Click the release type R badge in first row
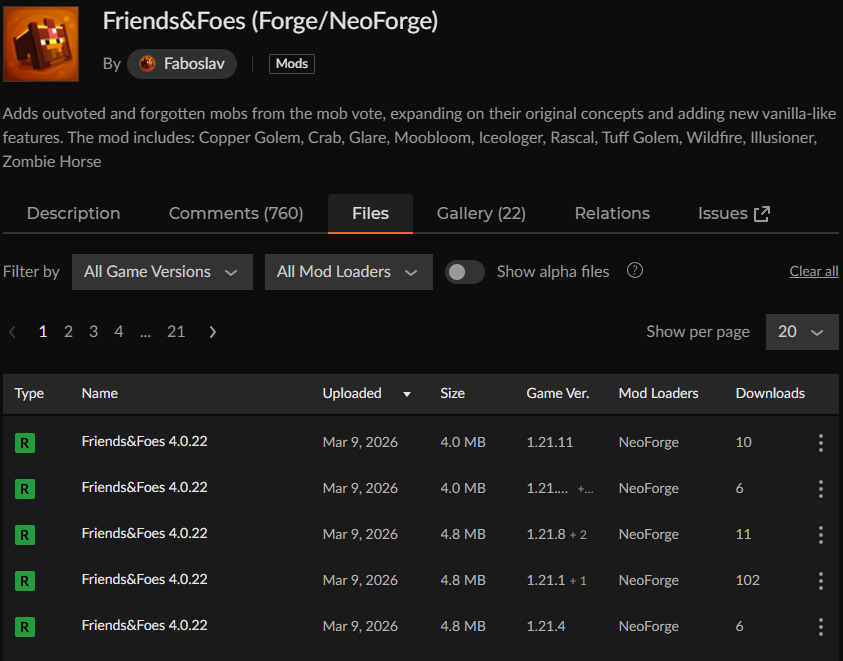 pos(25,443)
